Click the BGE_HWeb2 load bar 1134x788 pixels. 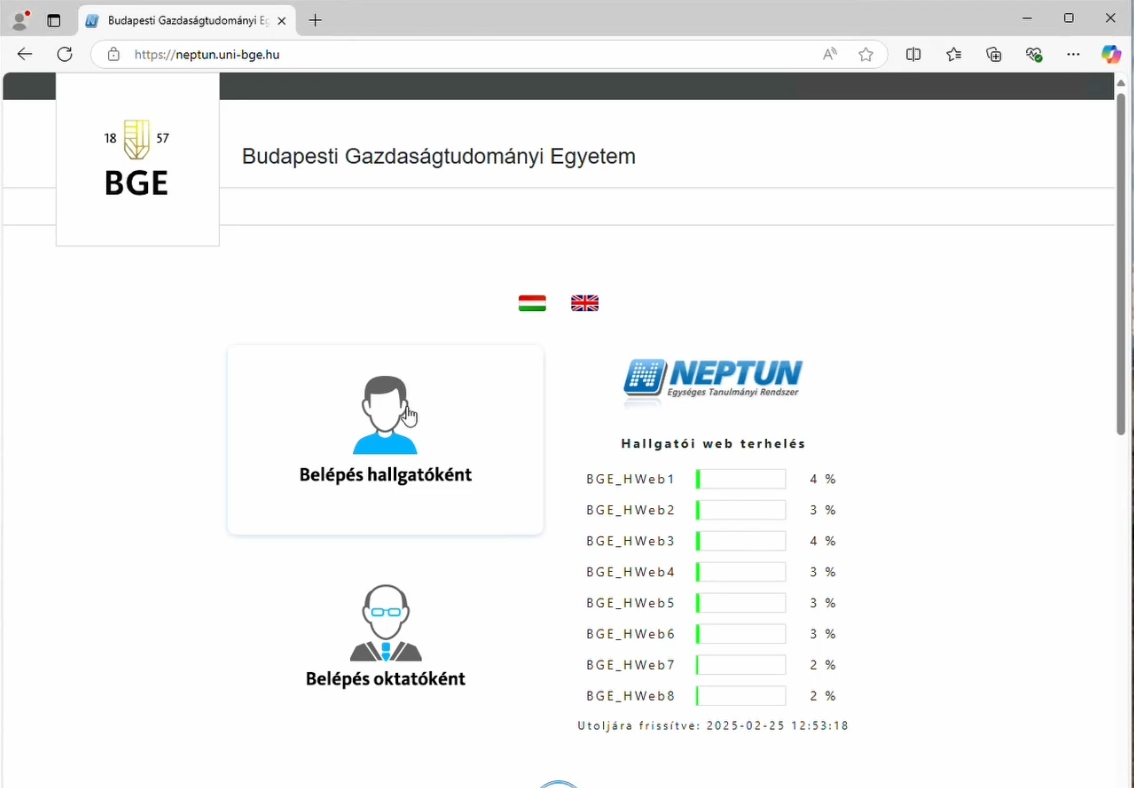pos(741,510)
